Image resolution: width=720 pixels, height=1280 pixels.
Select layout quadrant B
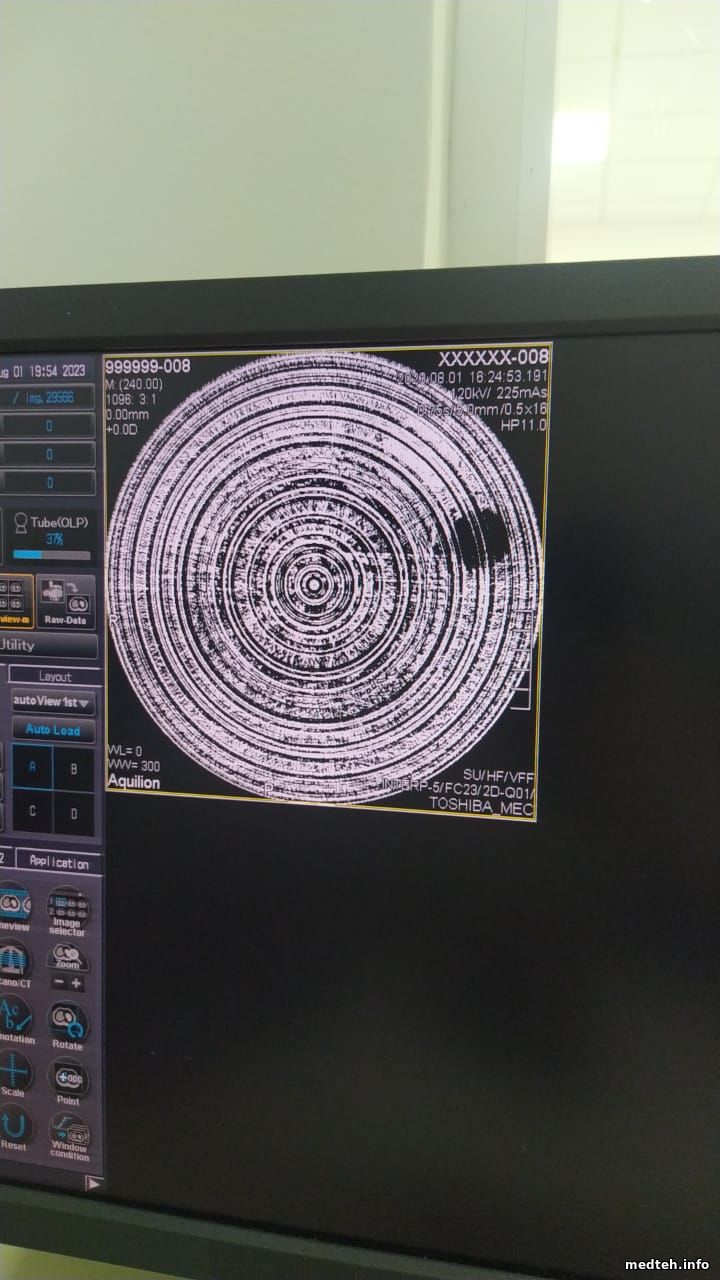[x=73, y=767]
